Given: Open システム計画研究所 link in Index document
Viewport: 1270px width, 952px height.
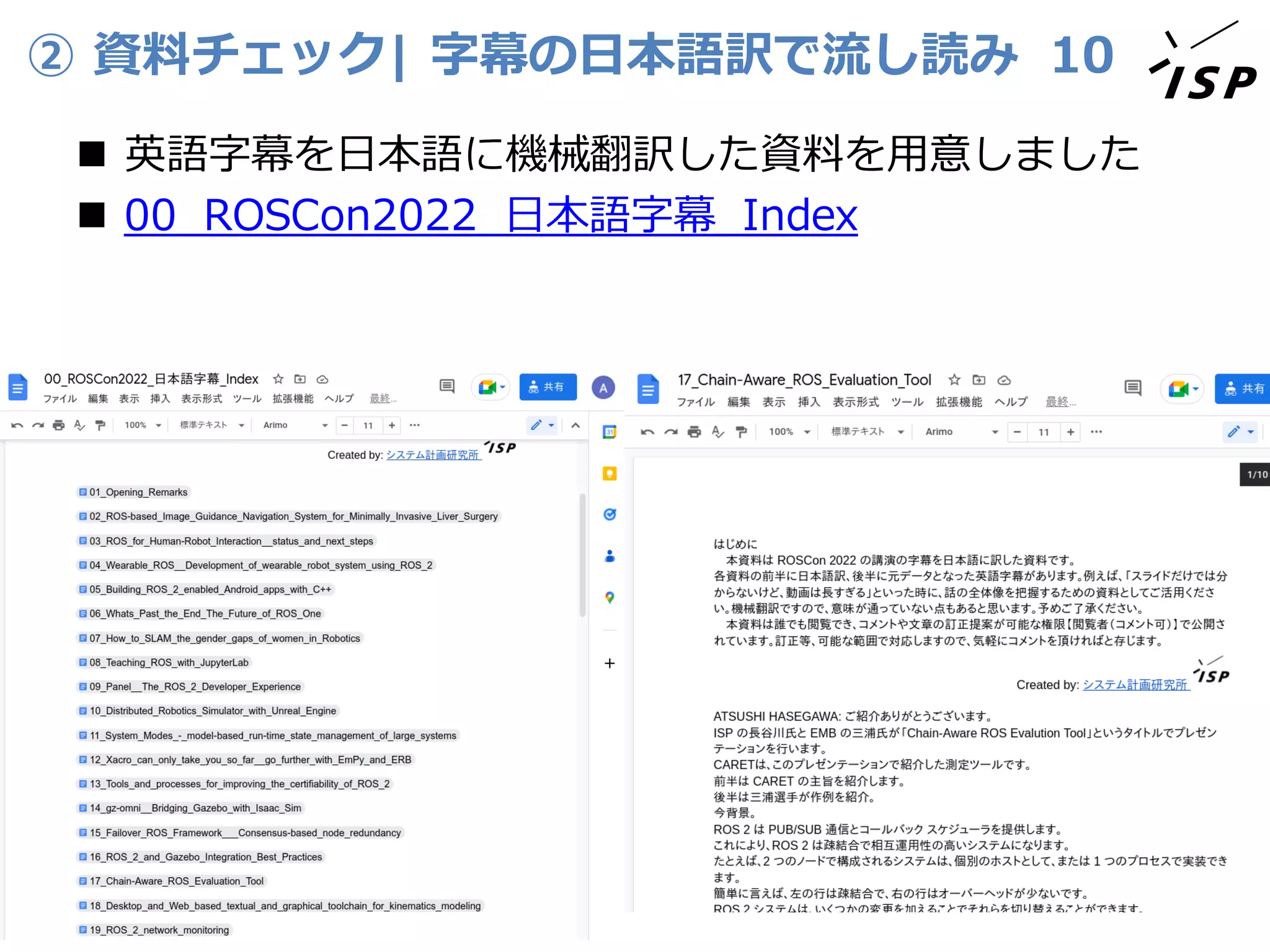Looking at the screenshot, I should (433, 455).
